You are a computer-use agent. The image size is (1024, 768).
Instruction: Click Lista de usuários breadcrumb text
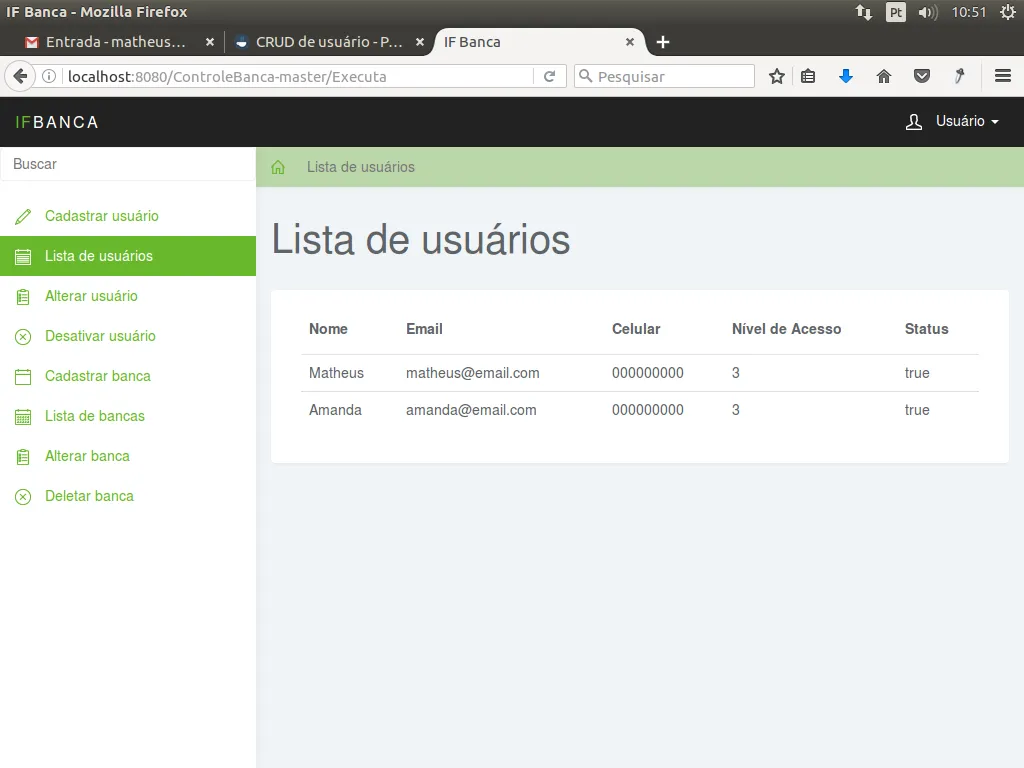pos(360,167)
